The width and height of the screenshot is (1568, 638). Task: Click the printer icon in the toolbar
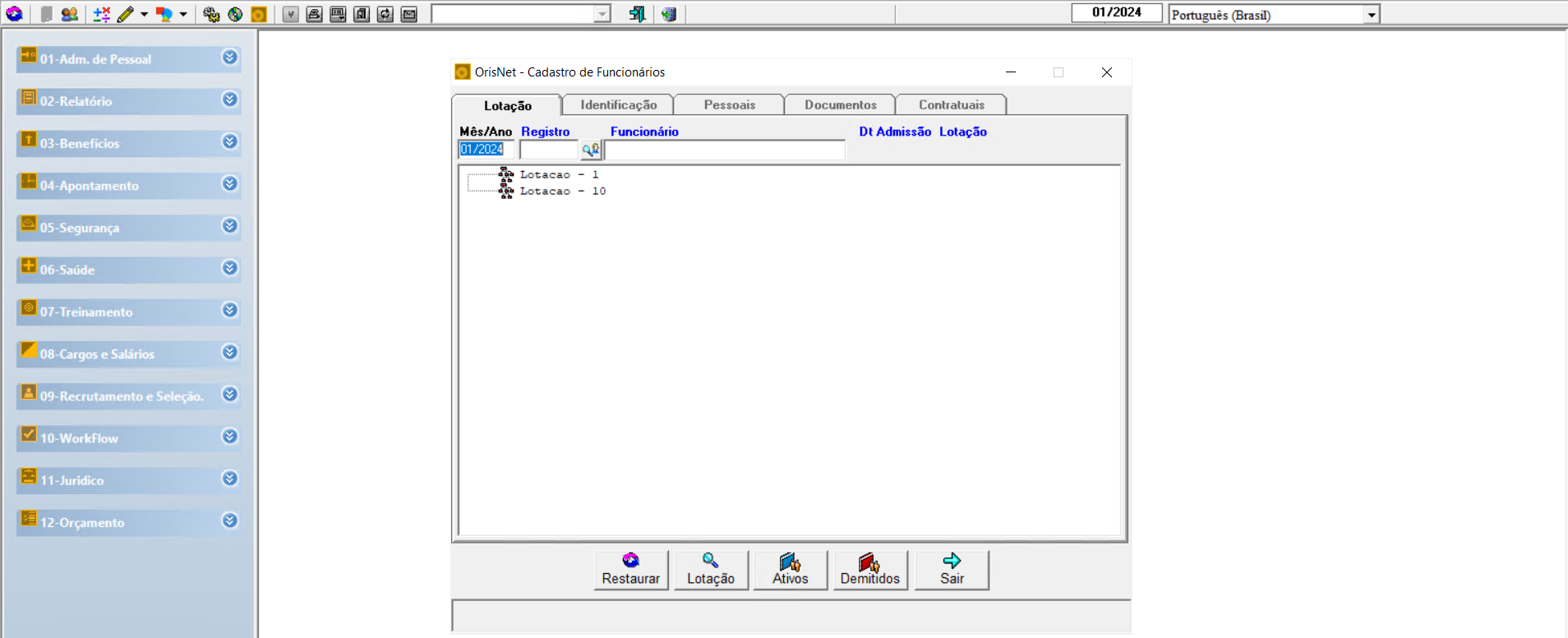coord(314,14)
